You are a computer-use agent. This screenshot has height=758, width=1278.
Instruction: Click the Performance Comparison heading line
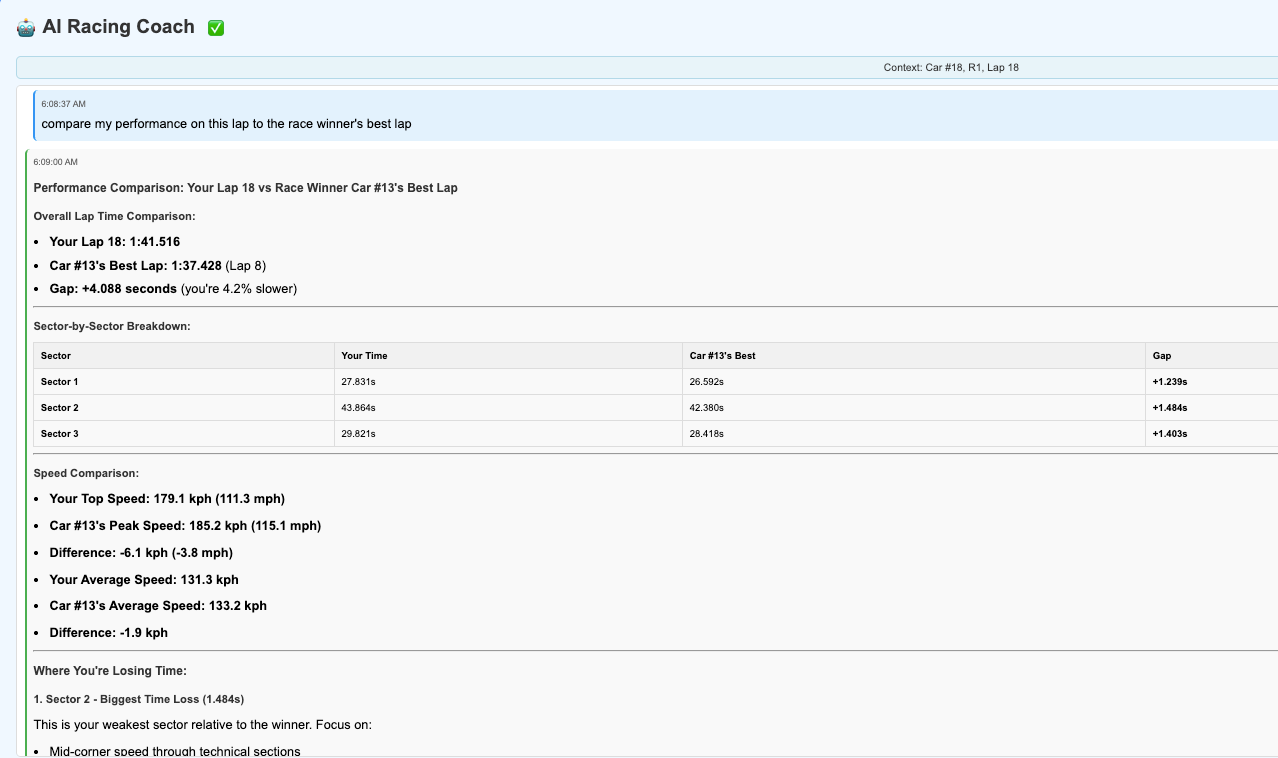[x=245, y=188]
